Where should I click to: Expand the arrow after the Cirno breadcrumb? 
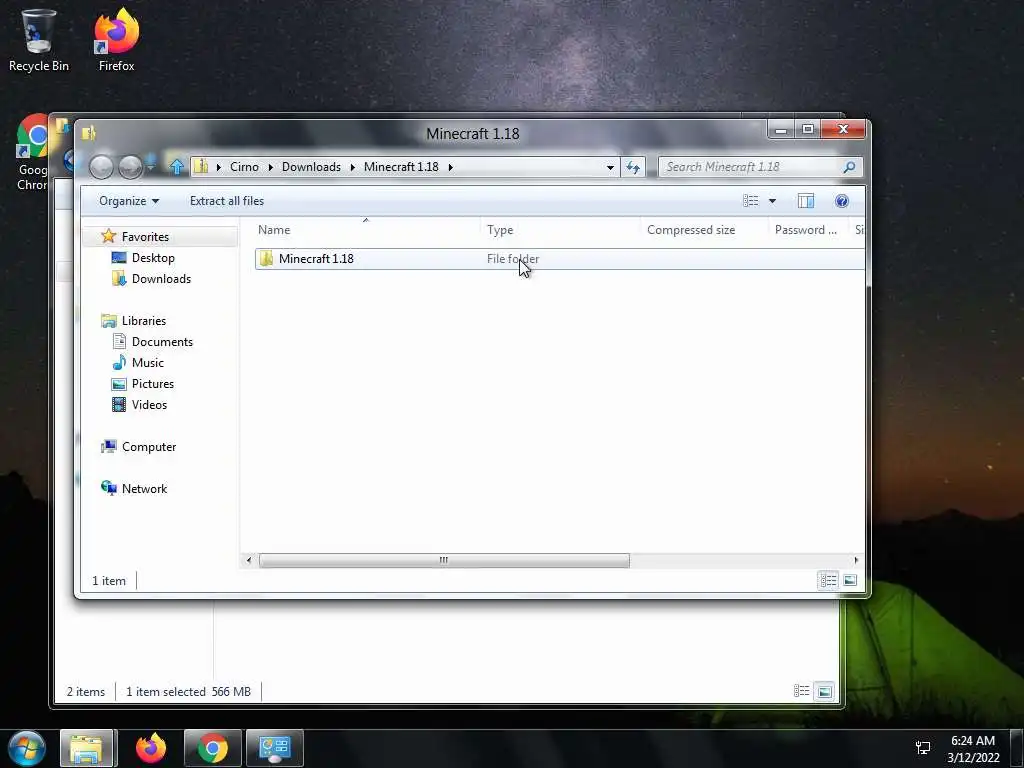(270, 167)
